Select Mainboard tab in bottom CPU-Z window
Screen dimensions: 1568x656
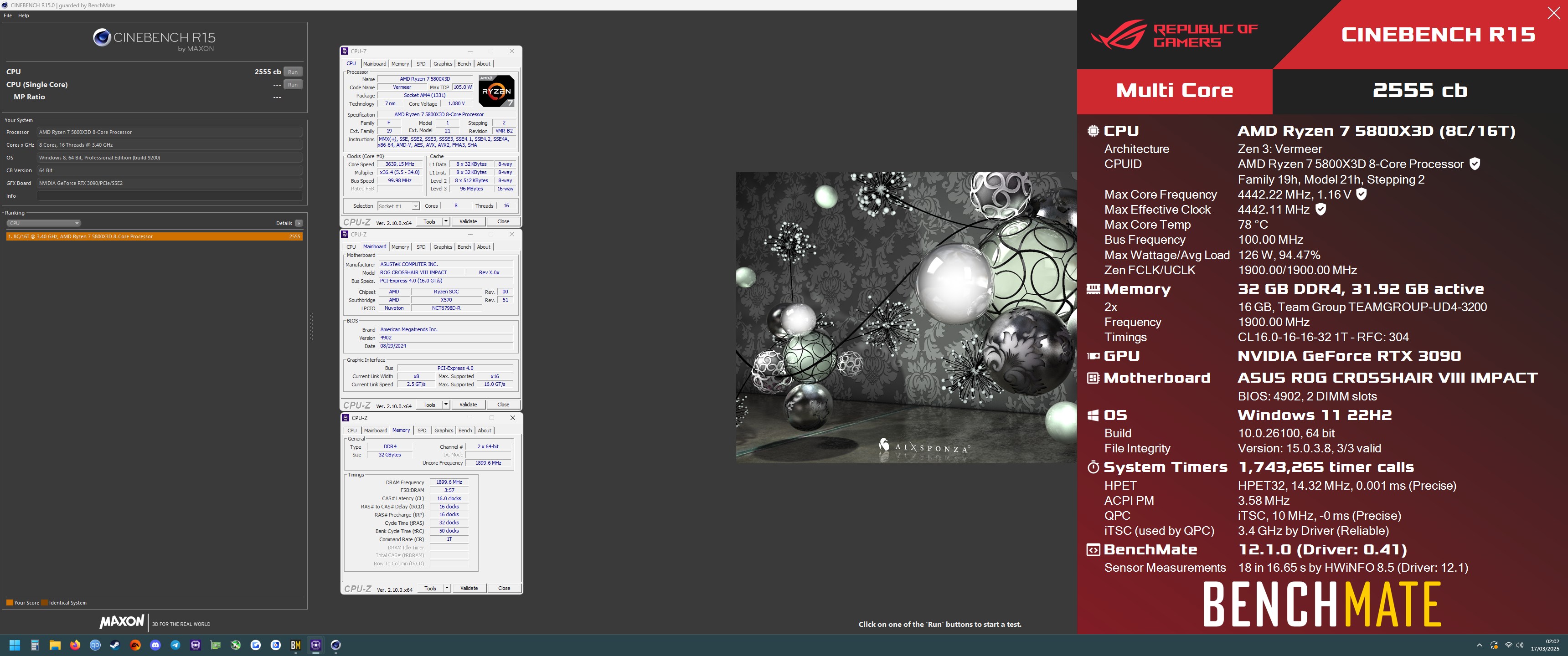point(376,431)
